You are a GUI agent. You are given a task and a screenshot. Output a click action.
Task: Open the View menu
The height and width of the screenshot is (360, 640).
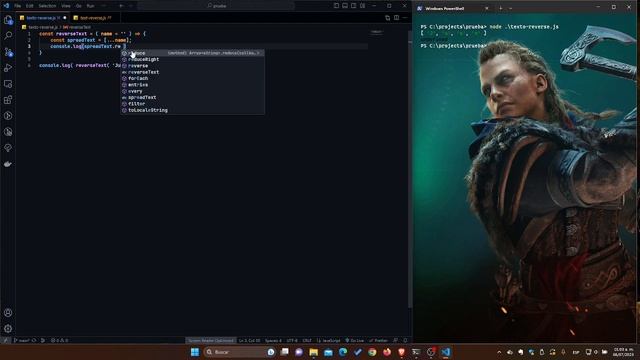(x=66, y=6)
